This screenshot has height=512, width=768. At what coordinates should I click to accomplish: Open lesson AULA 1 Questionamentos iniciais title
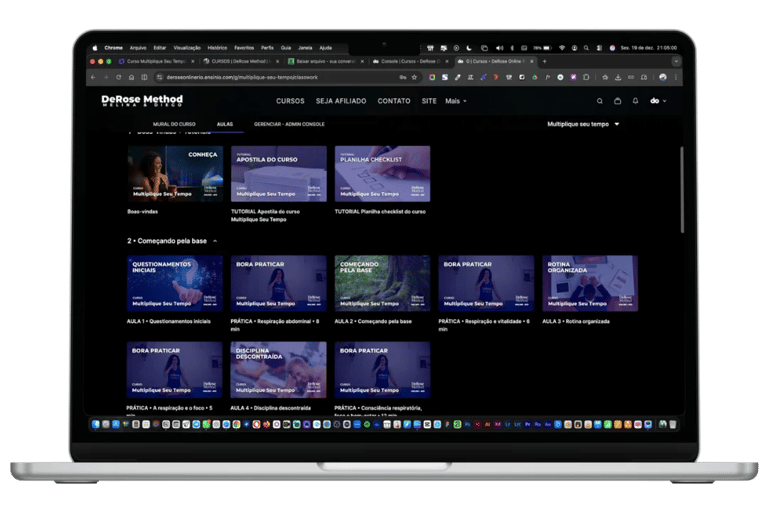click(168, 321)
